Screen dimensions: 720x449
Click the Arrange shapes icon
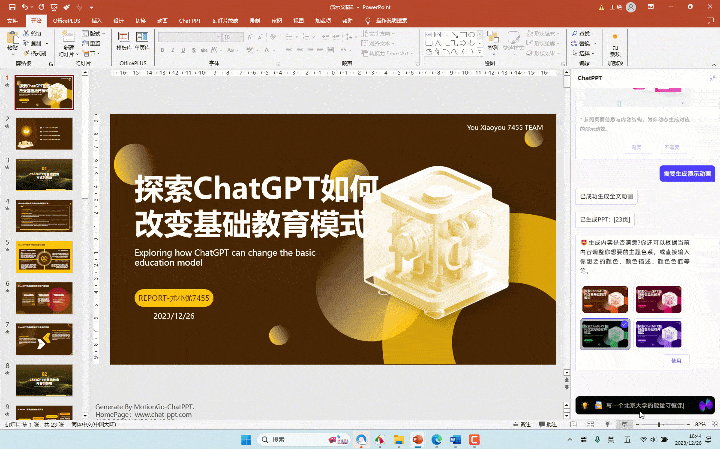pyautogui.click(x=493, y=38)
